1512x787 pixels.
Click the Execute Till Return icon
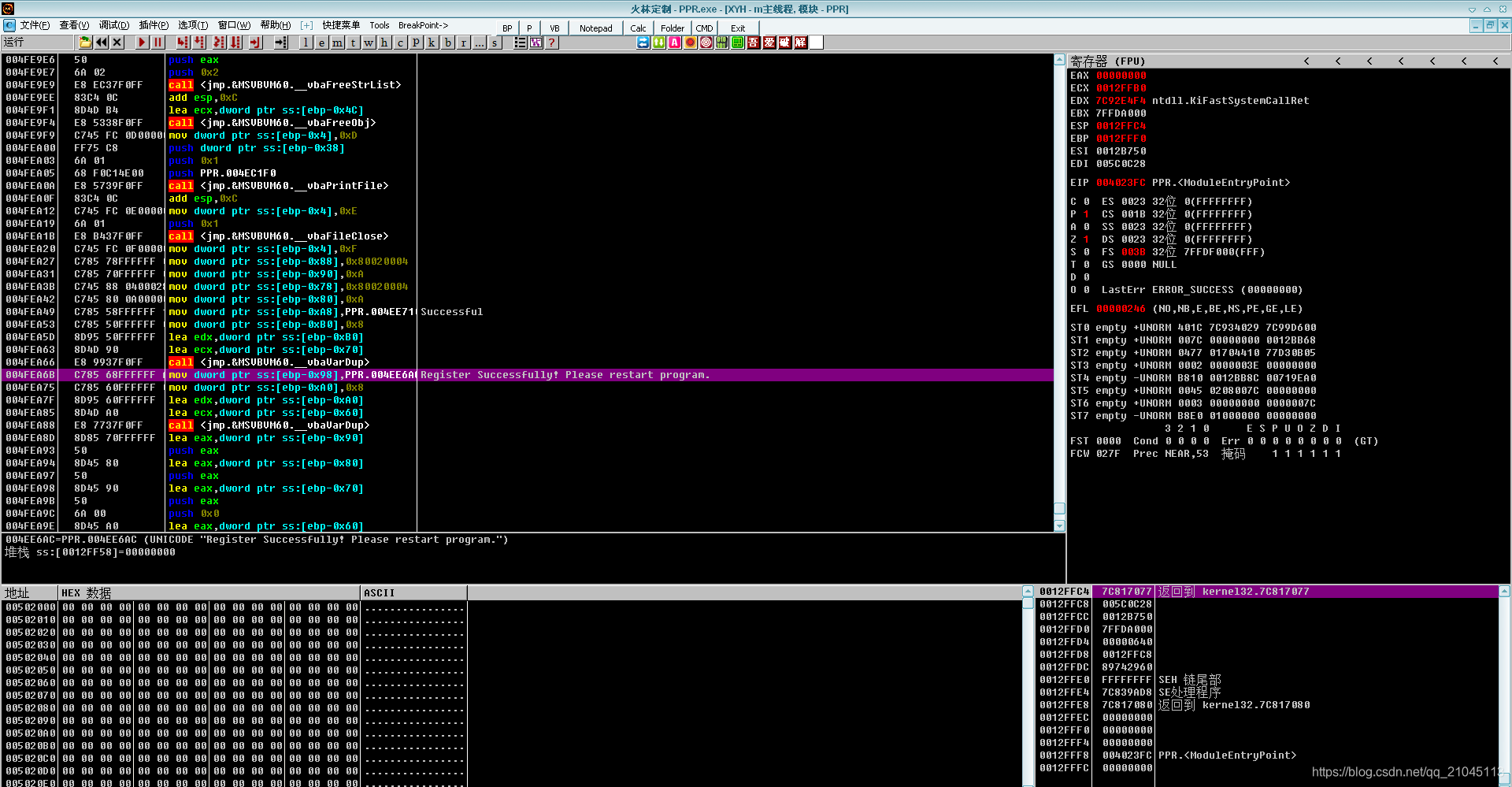tap(255, 43)
